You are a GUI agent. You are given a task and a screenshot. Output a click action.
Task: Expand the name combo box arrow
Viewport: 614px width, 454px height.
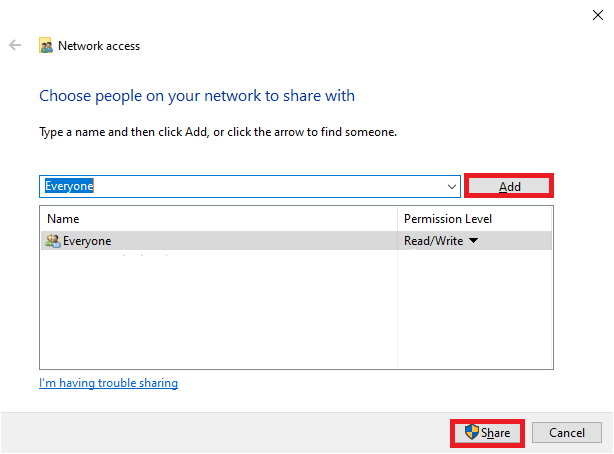pyautogui.click(x=452, y=186)
